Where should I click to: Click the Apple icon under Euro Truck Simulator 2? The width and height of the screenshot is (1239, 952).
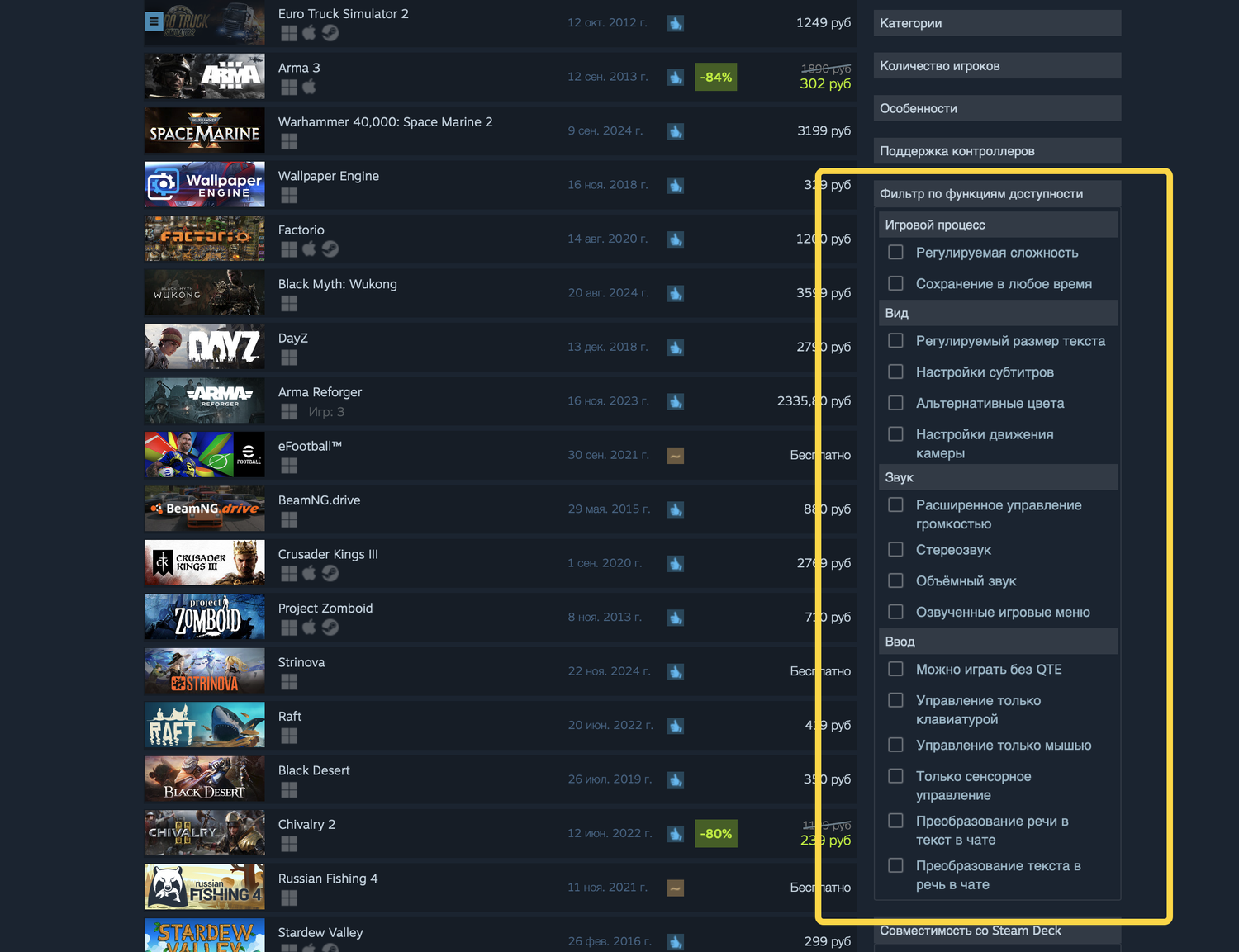coord(309,33)
